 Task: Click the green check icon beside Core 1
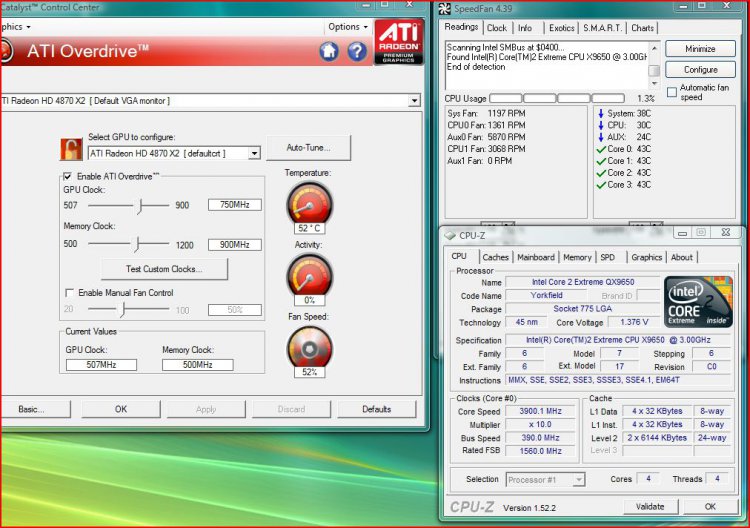tap(601, 161)
